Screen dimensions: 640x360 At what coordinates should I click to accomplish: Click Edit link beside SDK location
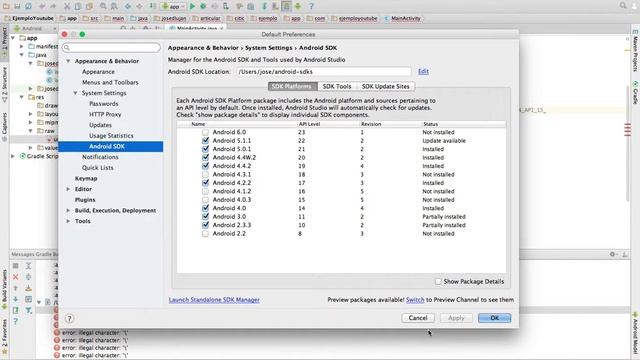point(423,71)
